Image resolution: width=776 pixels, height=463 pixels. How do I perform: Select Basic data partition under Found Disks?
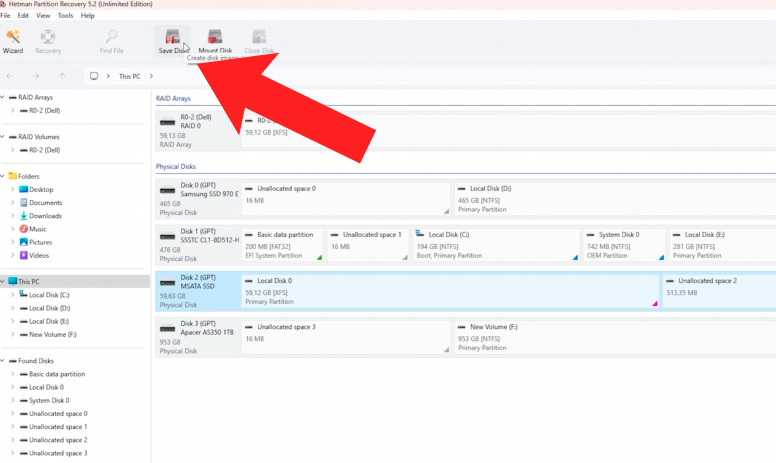pyautogui.click(x=57, y=374)
